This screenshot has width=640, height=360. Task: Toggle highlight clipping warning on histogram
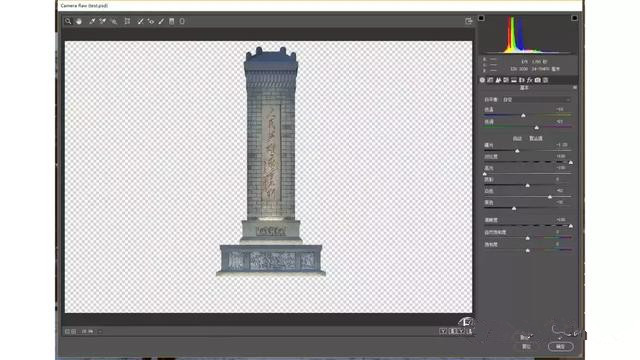point(574,18)
